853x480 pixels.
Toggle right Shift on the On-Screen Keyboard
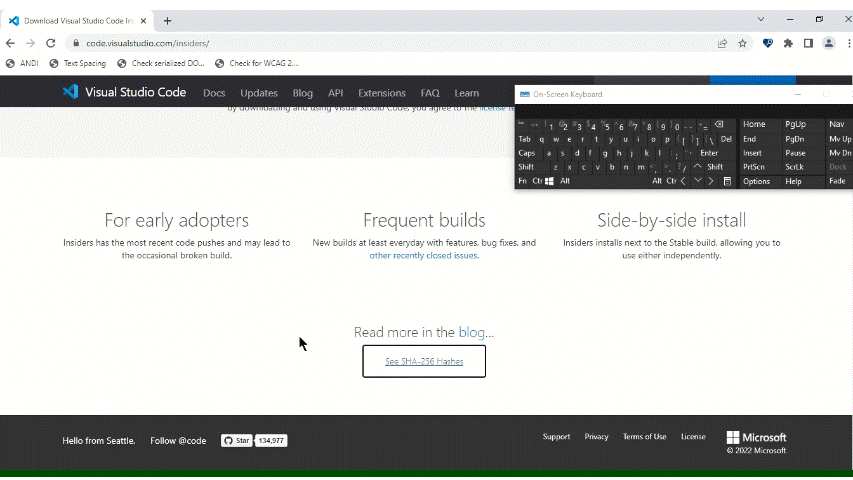click(x=715, y=167)
